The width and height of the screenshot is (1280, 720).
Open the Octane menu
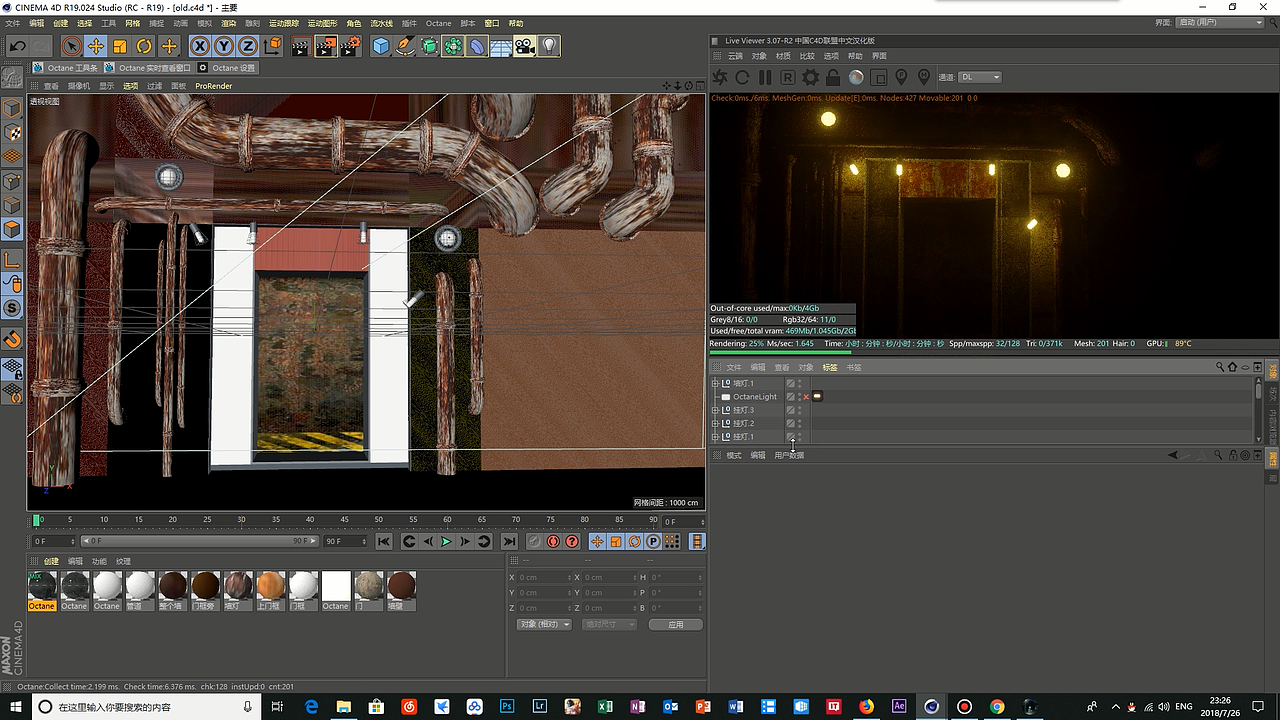point(438,22)
